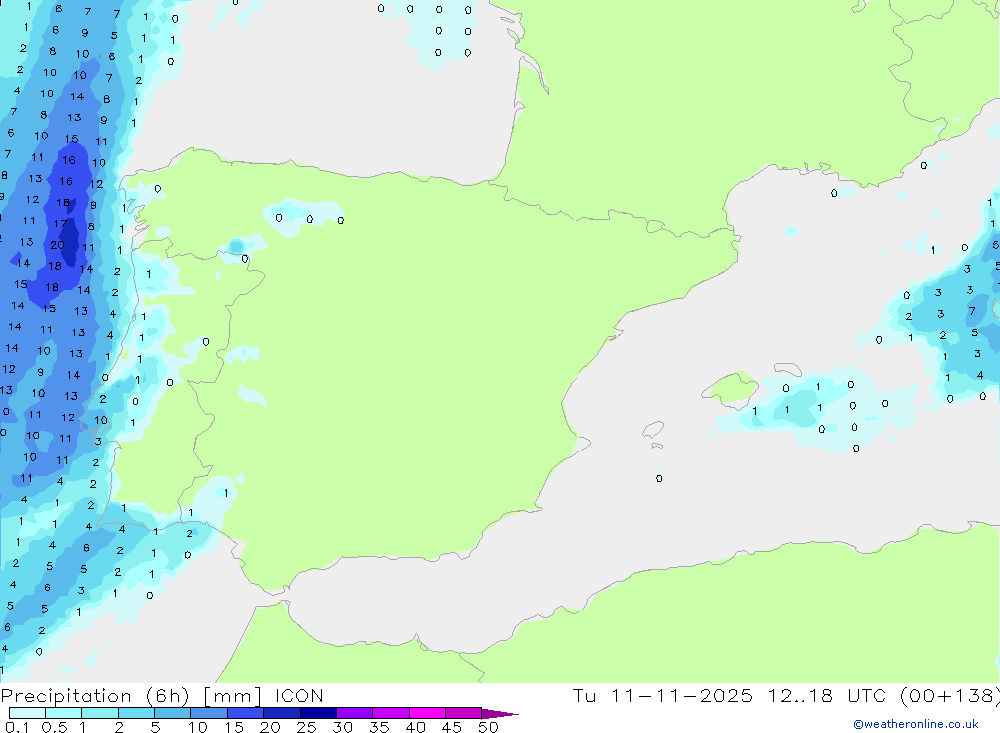The width and height of the screenshot is (1000, 733).
Task: Click the '20' mm peak value on map
Action: pos(57,245)
